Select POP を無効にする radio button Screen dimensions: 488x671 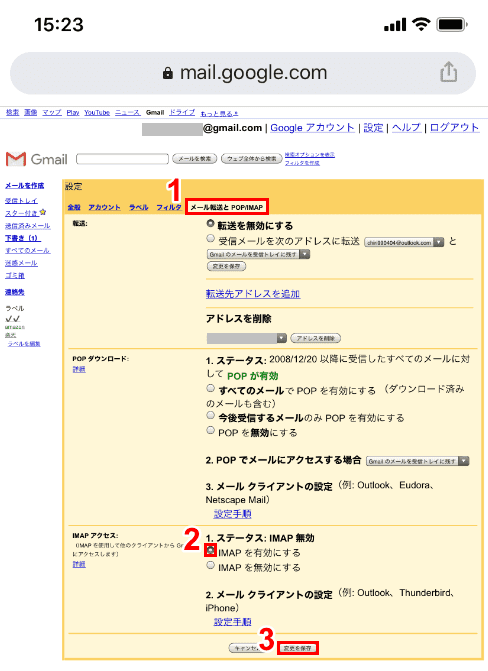(x=210, y=430)
